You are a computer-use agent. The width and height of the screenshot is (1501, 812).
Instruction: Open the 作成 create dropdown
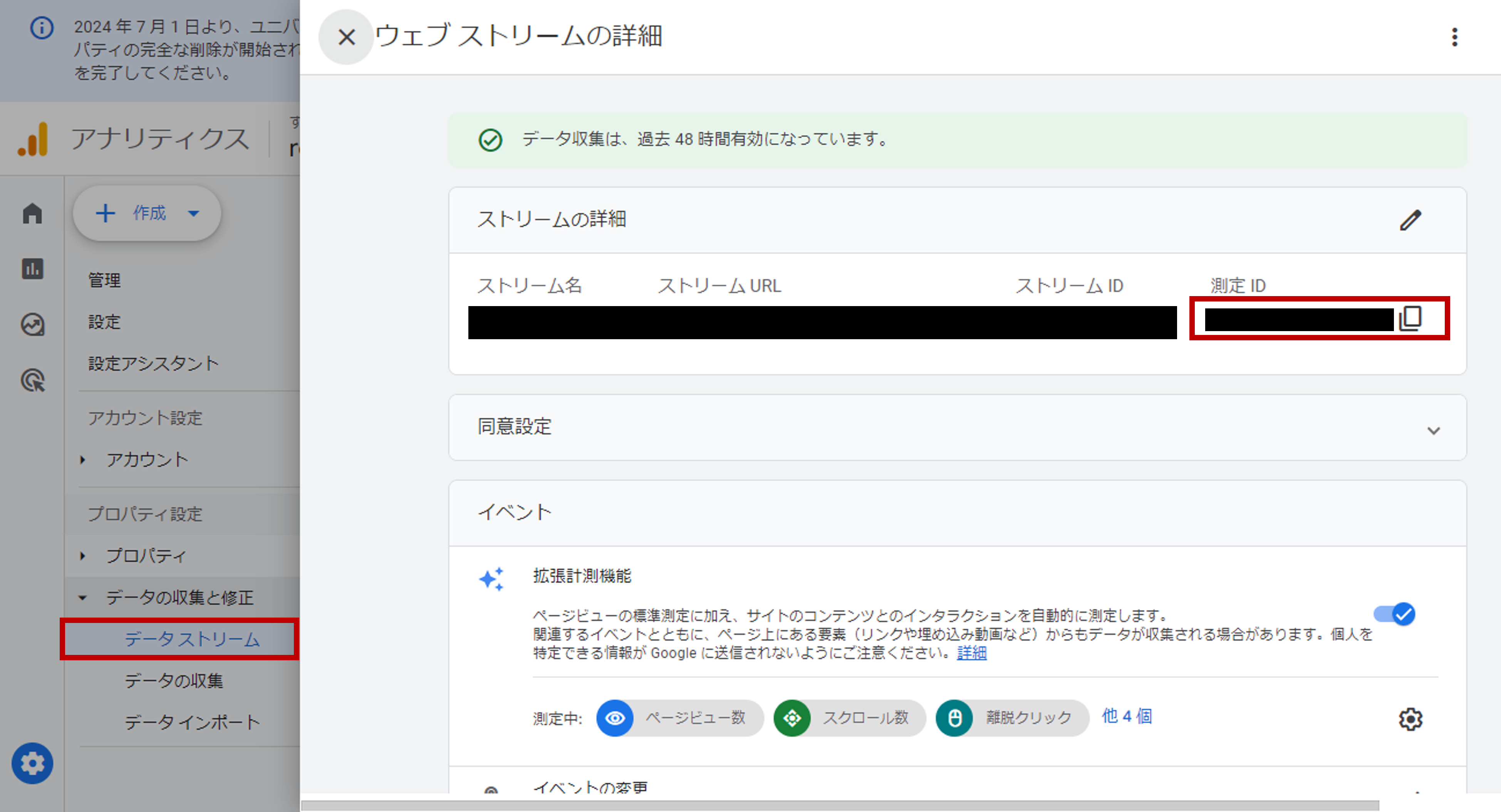pos(147,213)
